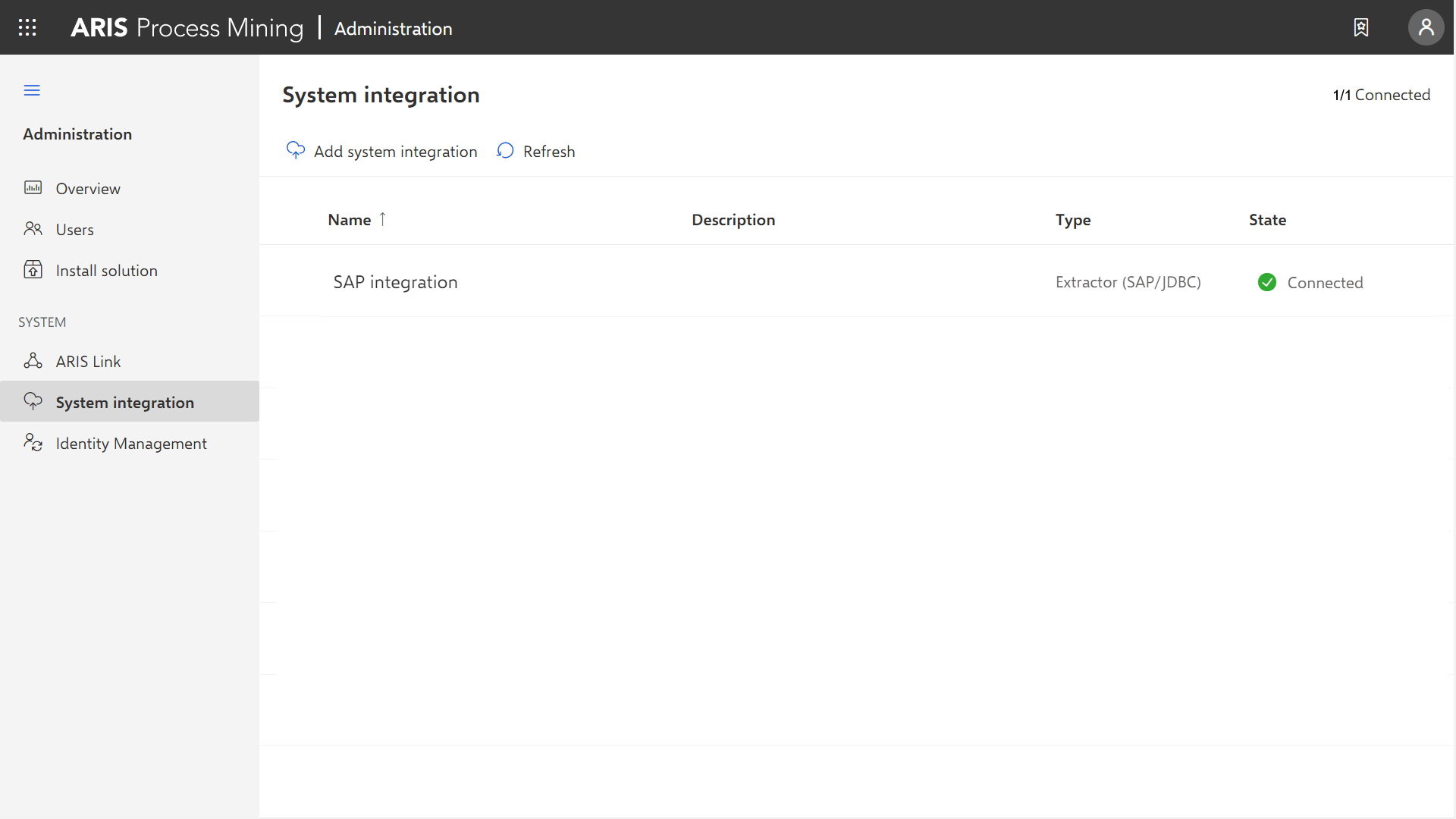
Task: Click the bookmark badge icon in header
Action: [x=1361, y=27]
